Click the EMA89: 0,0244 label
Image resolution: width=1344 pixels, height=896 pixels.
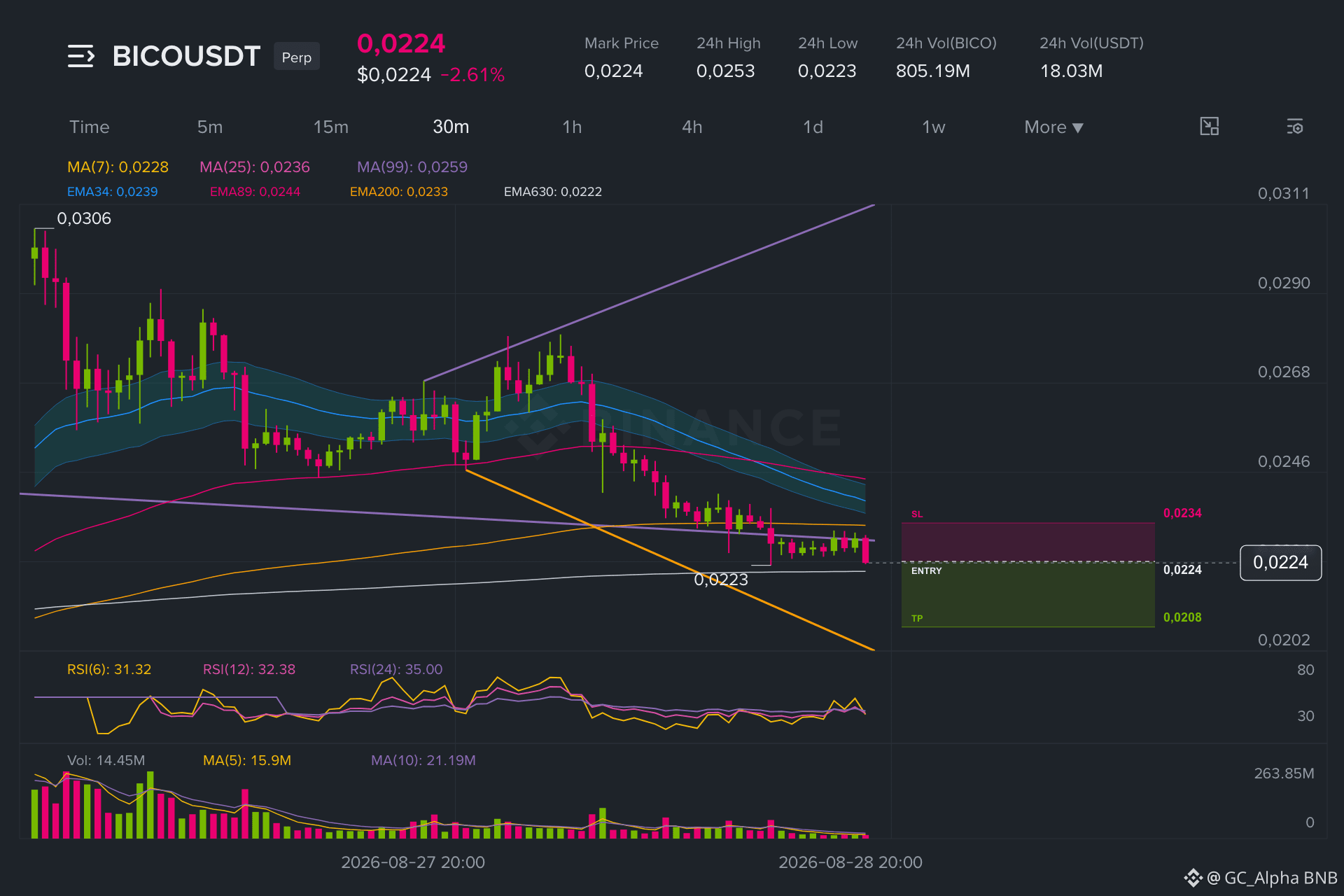click(255, 191)
